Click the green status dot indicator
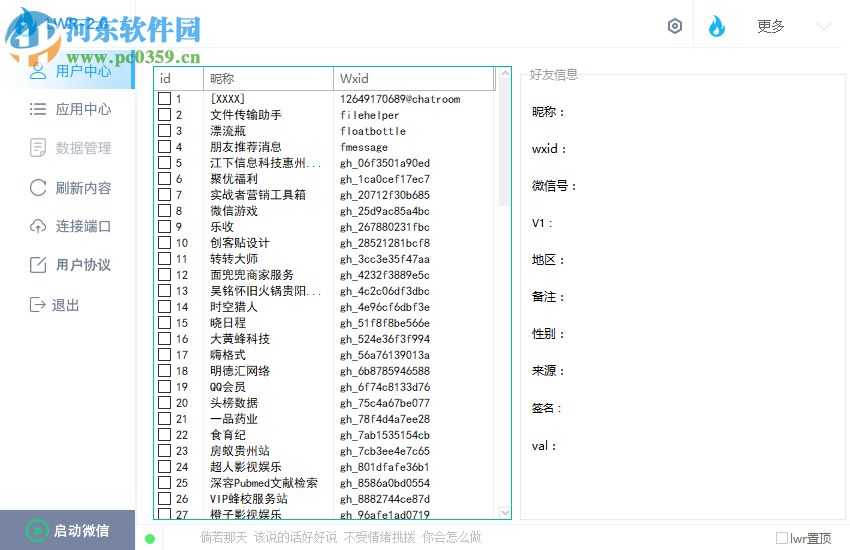 click(150, 539)
